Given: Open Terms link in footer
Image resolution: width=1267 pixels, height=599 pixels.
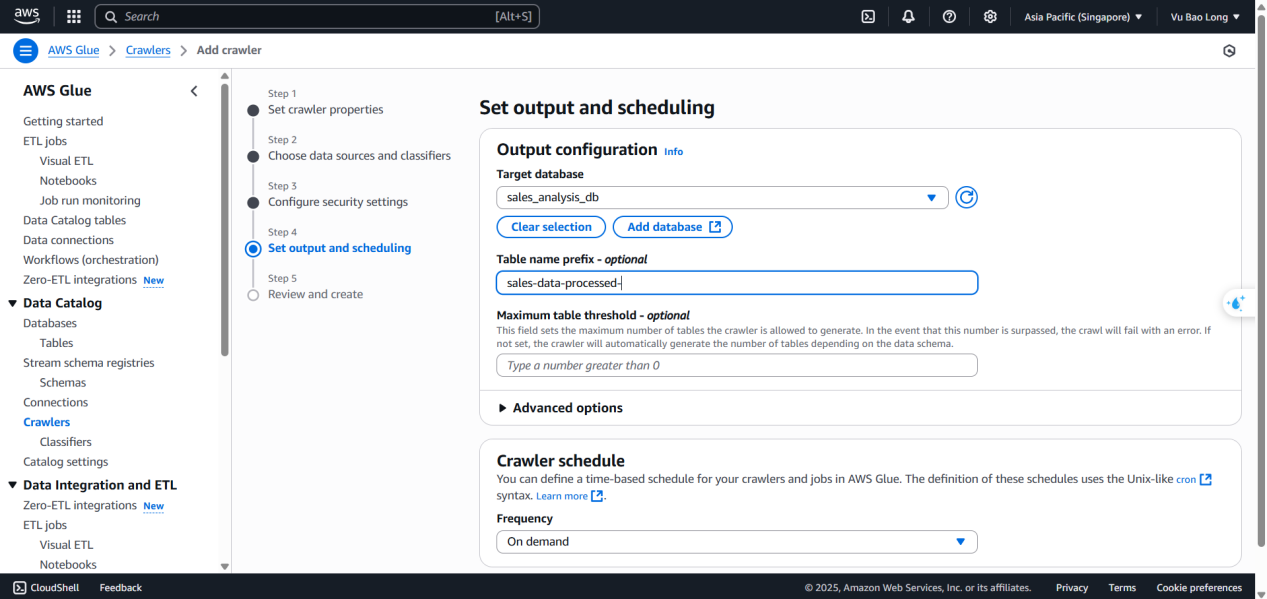Looking at the screenshot, I should (1122, 588).
